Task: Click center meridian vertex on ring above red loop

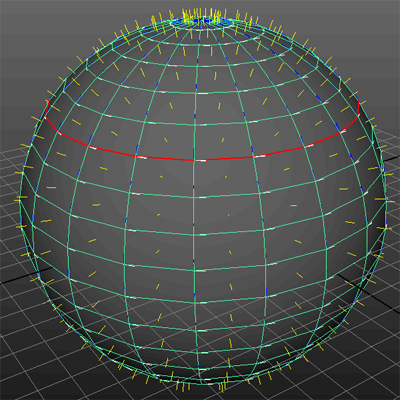Action: tap(195, 126)
